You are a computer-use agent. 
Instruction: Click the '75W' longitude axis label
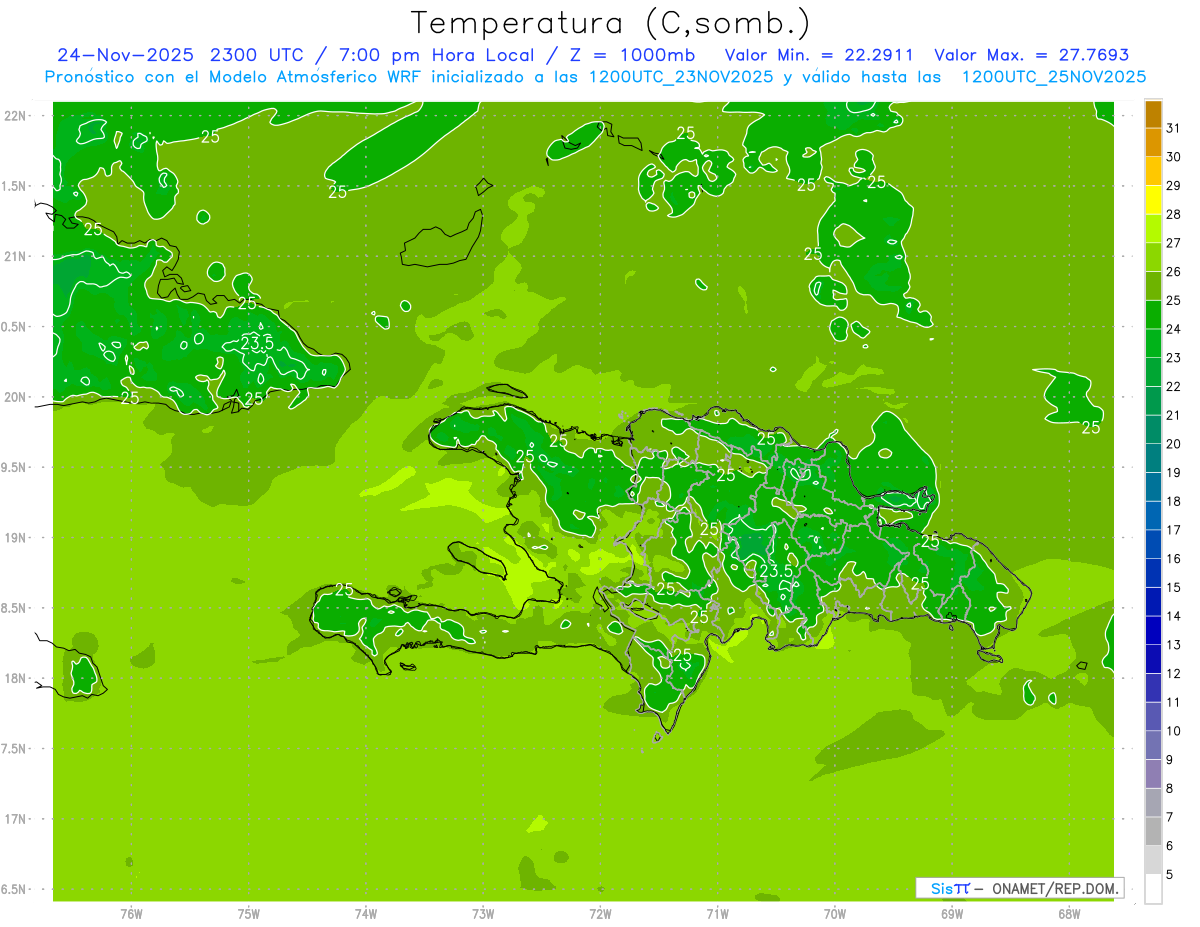(x=249, y=914)
